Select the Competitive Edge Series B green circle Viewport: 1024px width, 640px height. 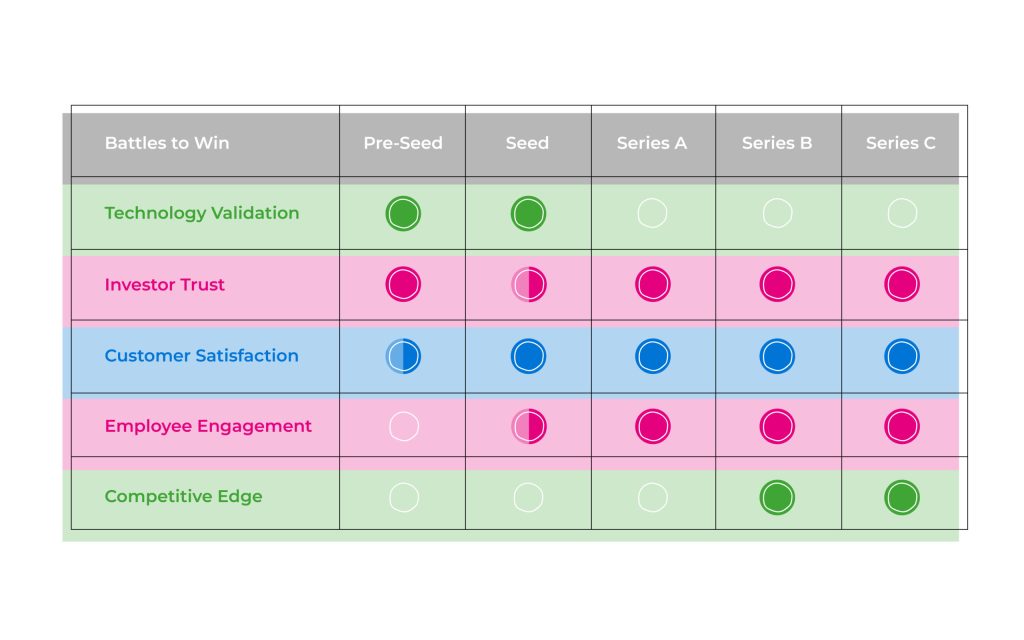[x=777, y=498]
